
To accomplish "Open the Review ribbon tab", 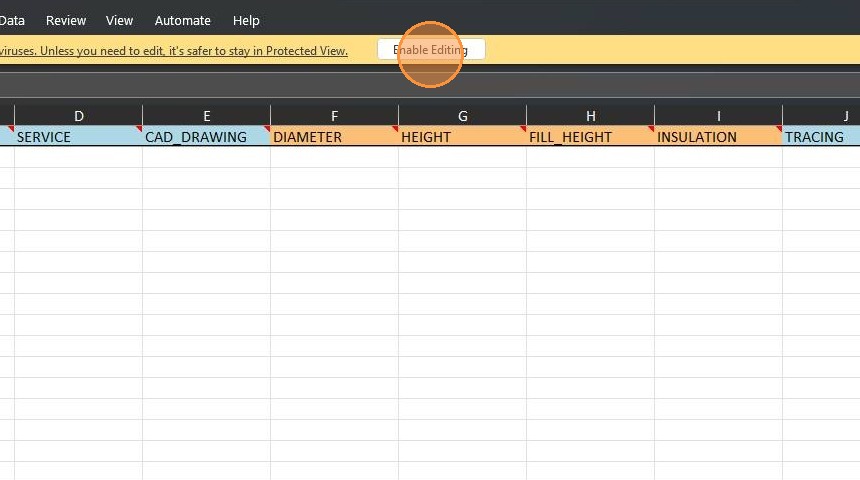I will pyautogui.click(x=66, y=21).
